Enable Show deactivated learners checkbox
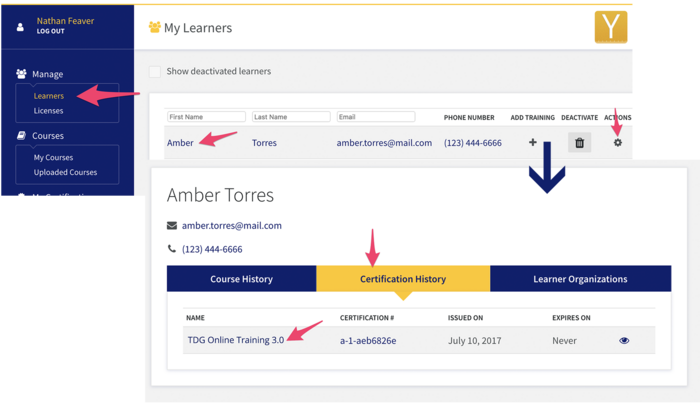Screen dimensions: 700x415 pos(154,71)
